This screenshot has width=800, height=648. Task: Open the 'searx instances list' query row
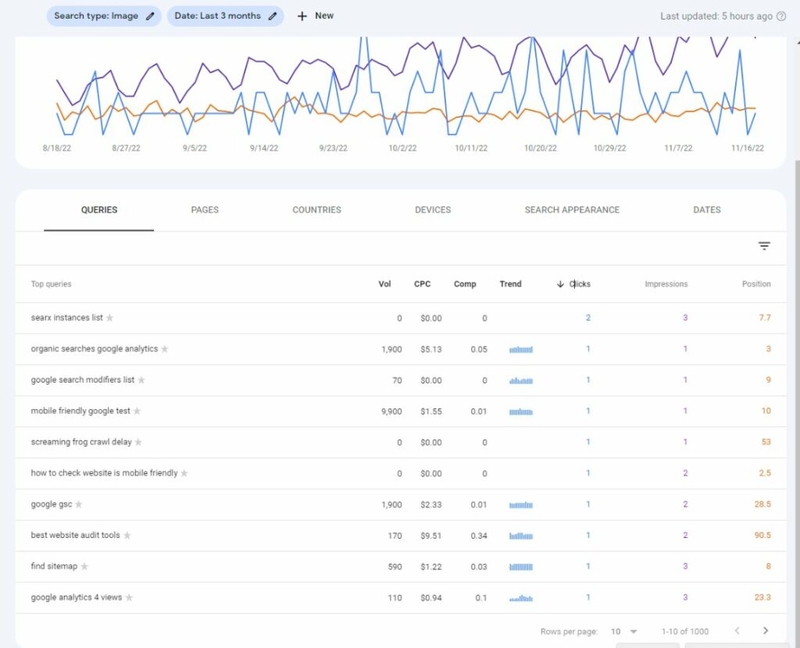(401, 318)
